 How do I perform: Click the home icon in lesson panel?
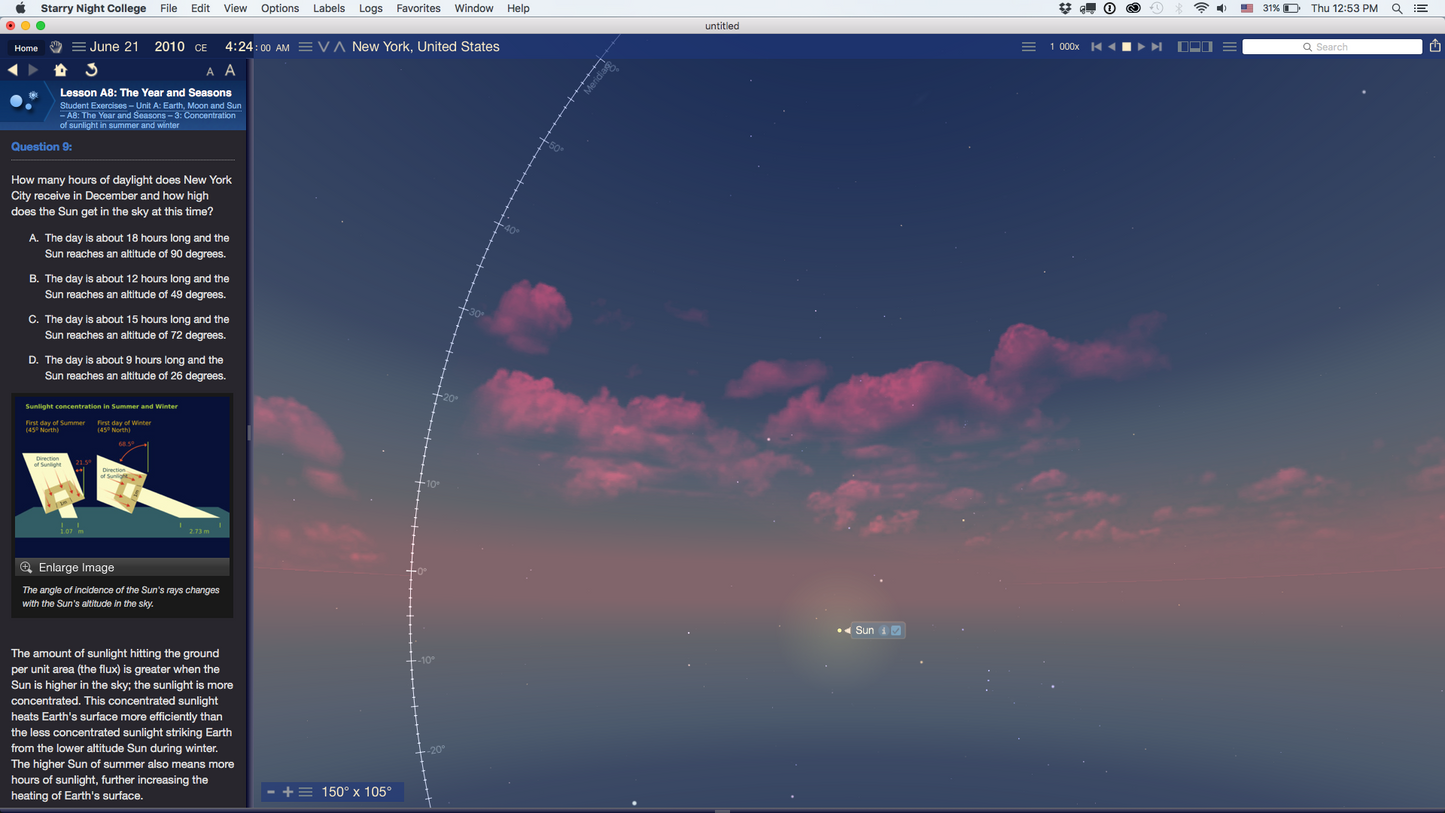coord(60,70)
